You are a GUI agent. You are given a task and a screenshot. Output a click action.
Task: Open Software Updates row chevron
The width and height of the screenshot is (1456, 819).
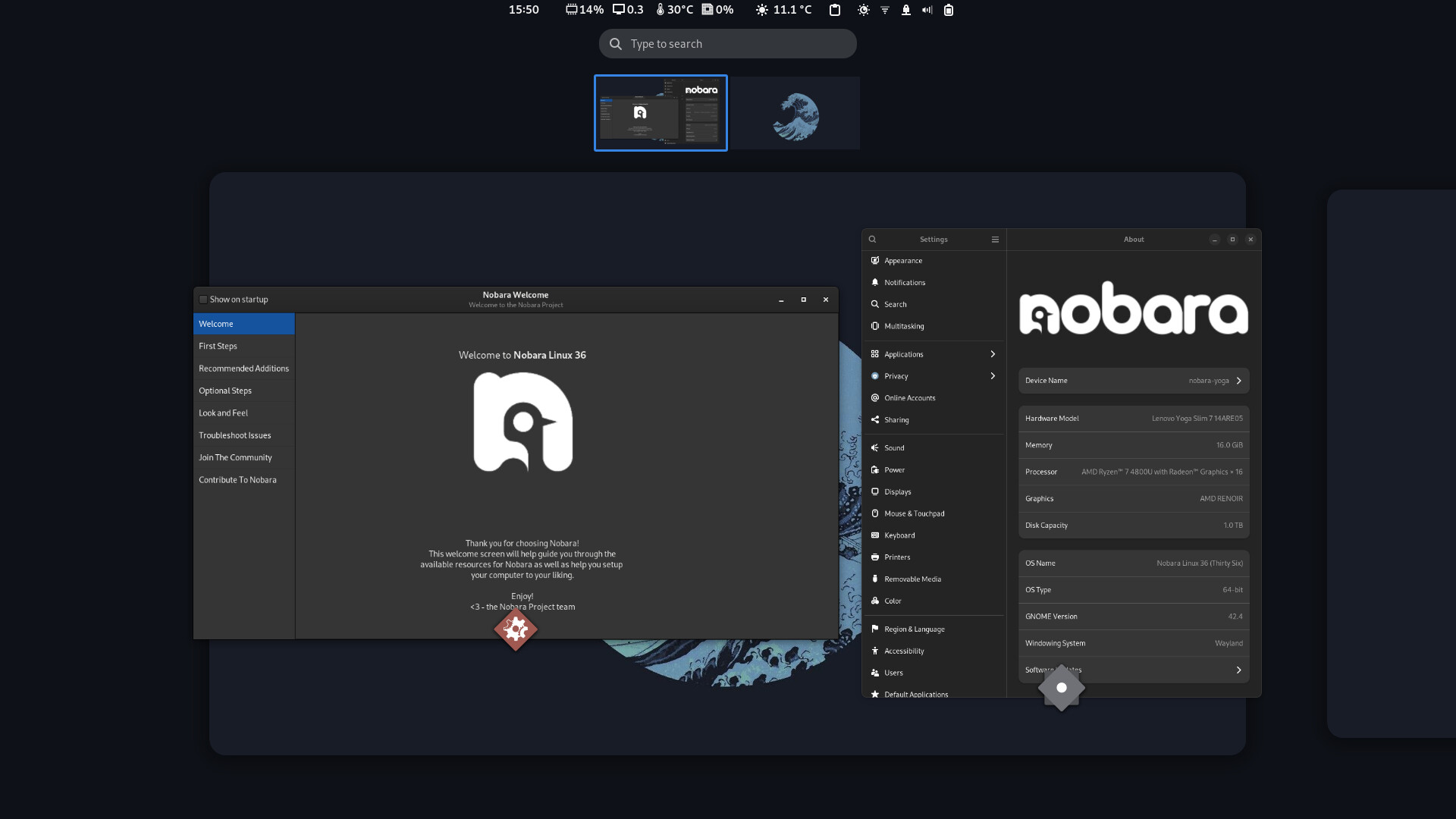tap(1239, 670)
